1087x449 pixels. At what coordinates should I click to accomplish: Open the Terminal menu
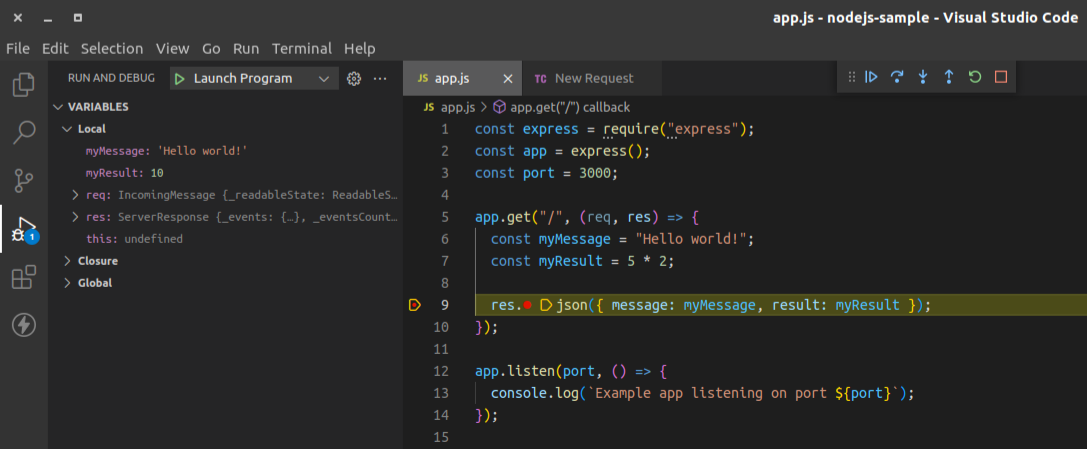point(302,49)
